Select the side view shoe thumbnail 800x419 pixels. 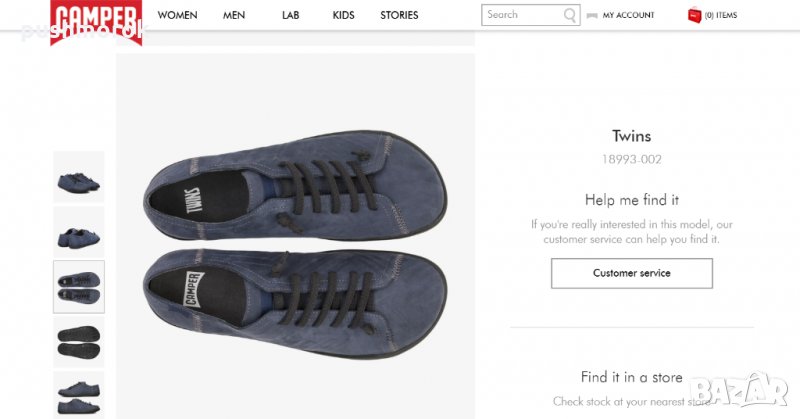pyautogui.click(x=78, y=234)
